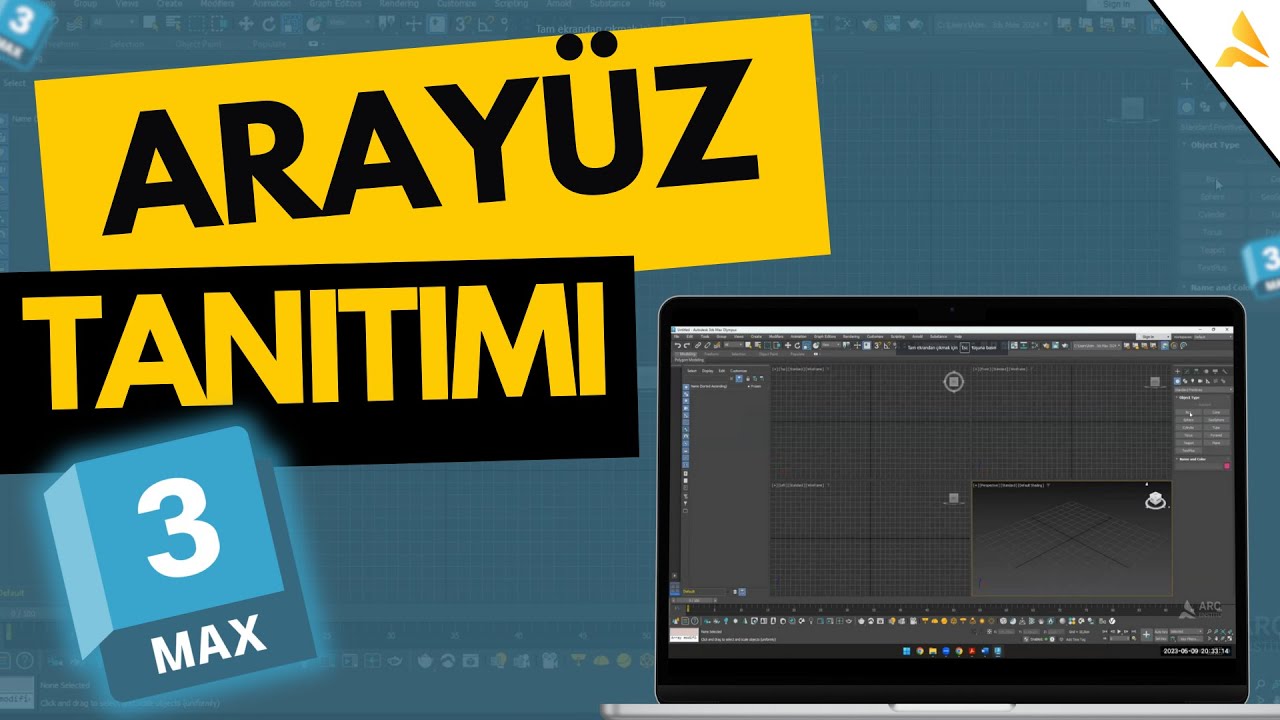Activate the Select and Link tool
This screenshot has width=1280, height=720.
coord(698,346)
